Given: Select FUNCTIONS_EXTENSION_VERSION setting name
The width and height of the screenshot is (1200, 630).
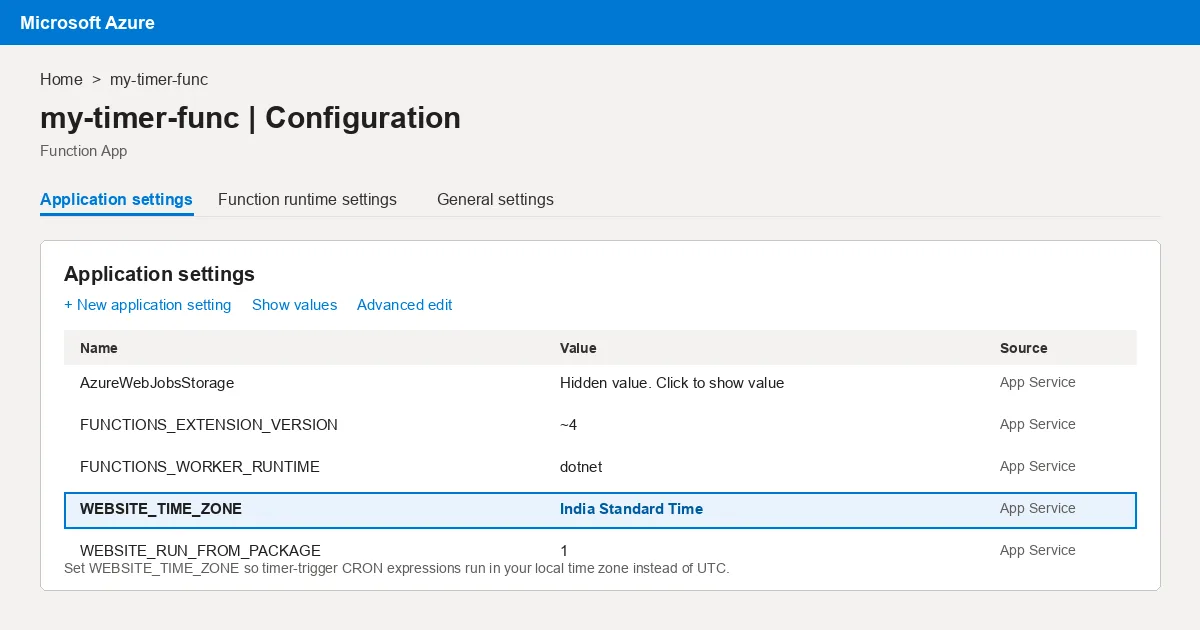Looking at the screenshot, I should [209, 425].
